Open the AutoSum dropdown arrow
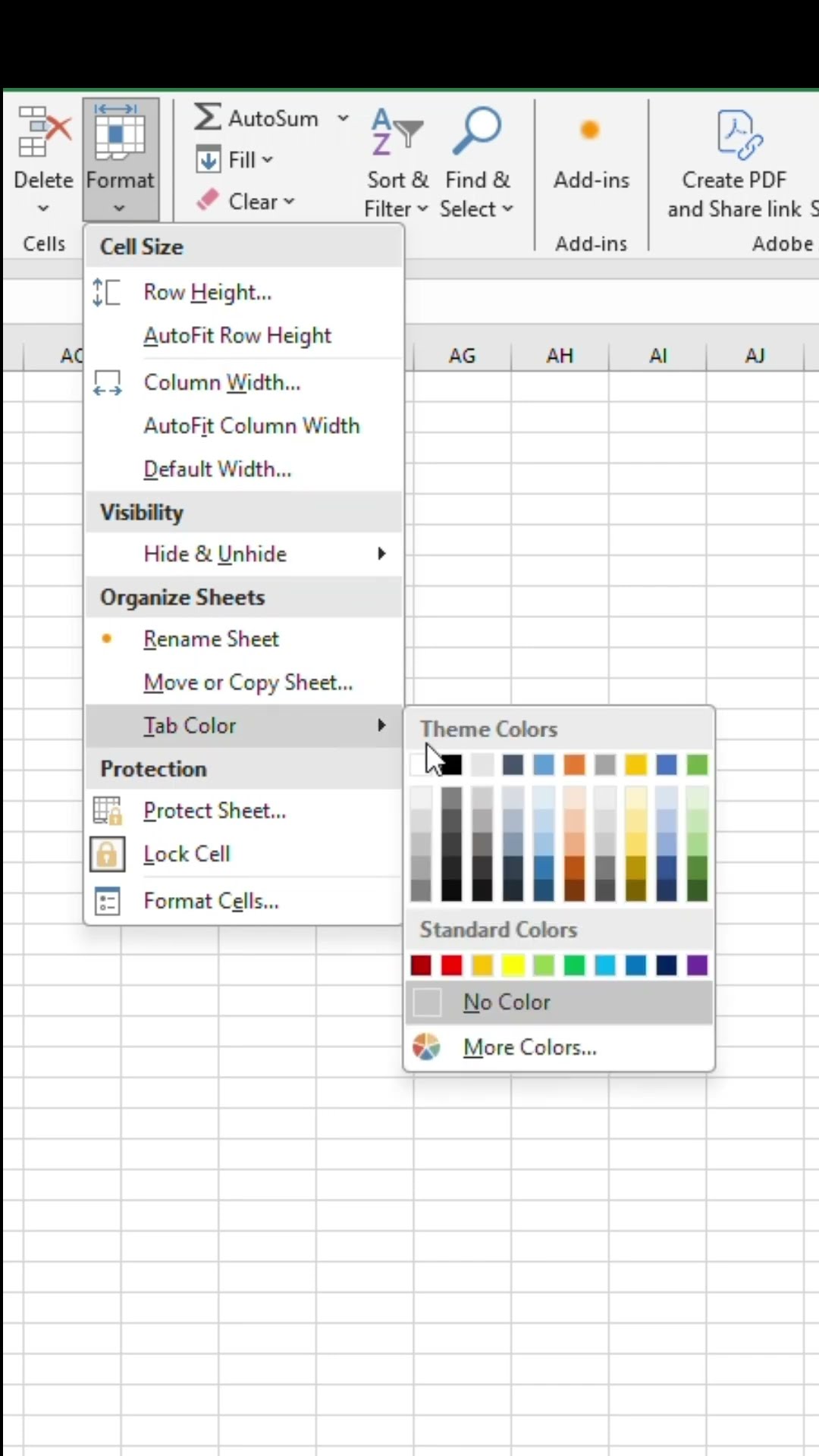This screenshot has height=1456, width=819. (343, 118)
